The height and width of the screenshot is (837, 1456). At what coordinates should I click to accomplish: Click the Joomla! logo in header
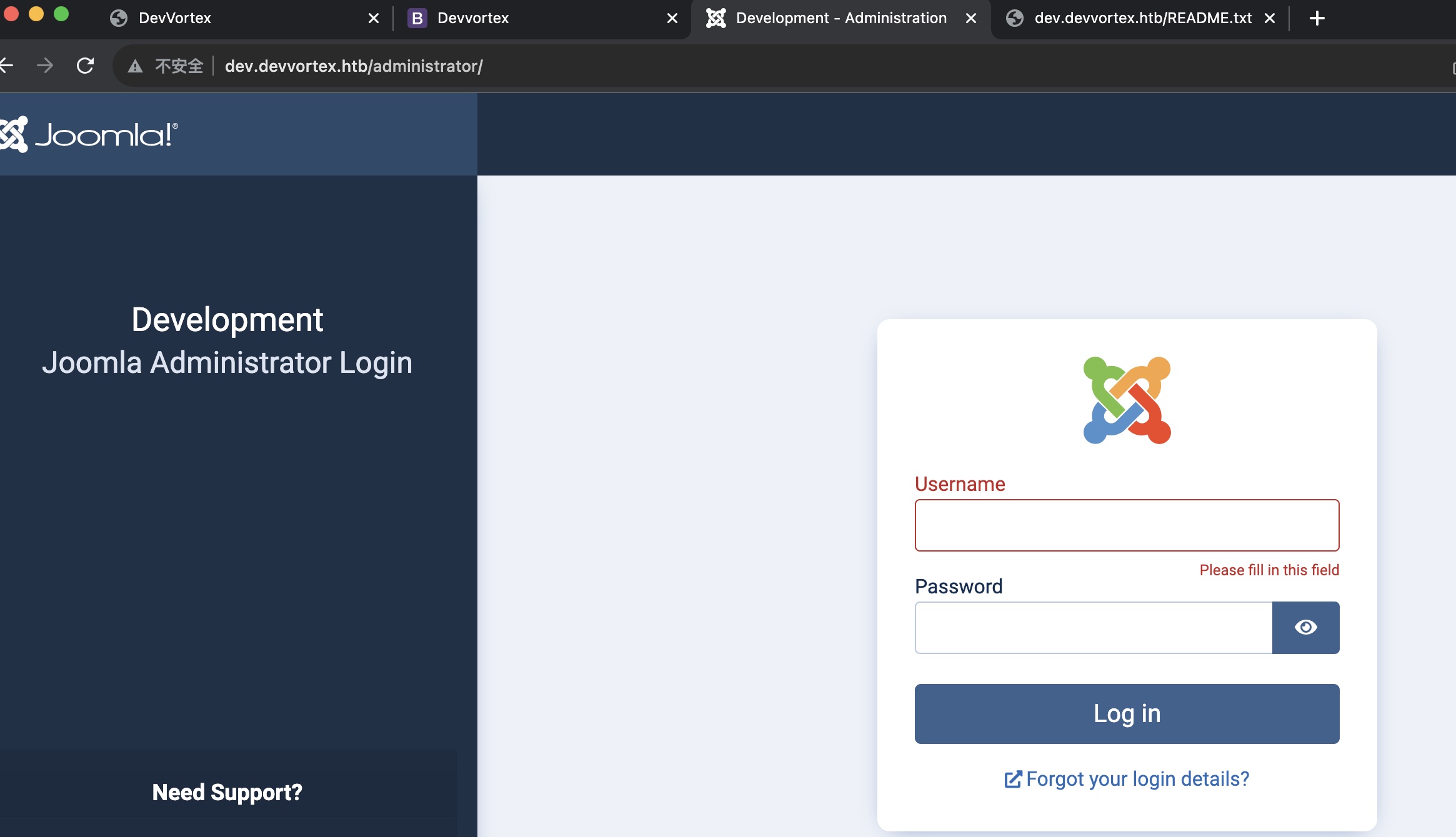point(91,134)
